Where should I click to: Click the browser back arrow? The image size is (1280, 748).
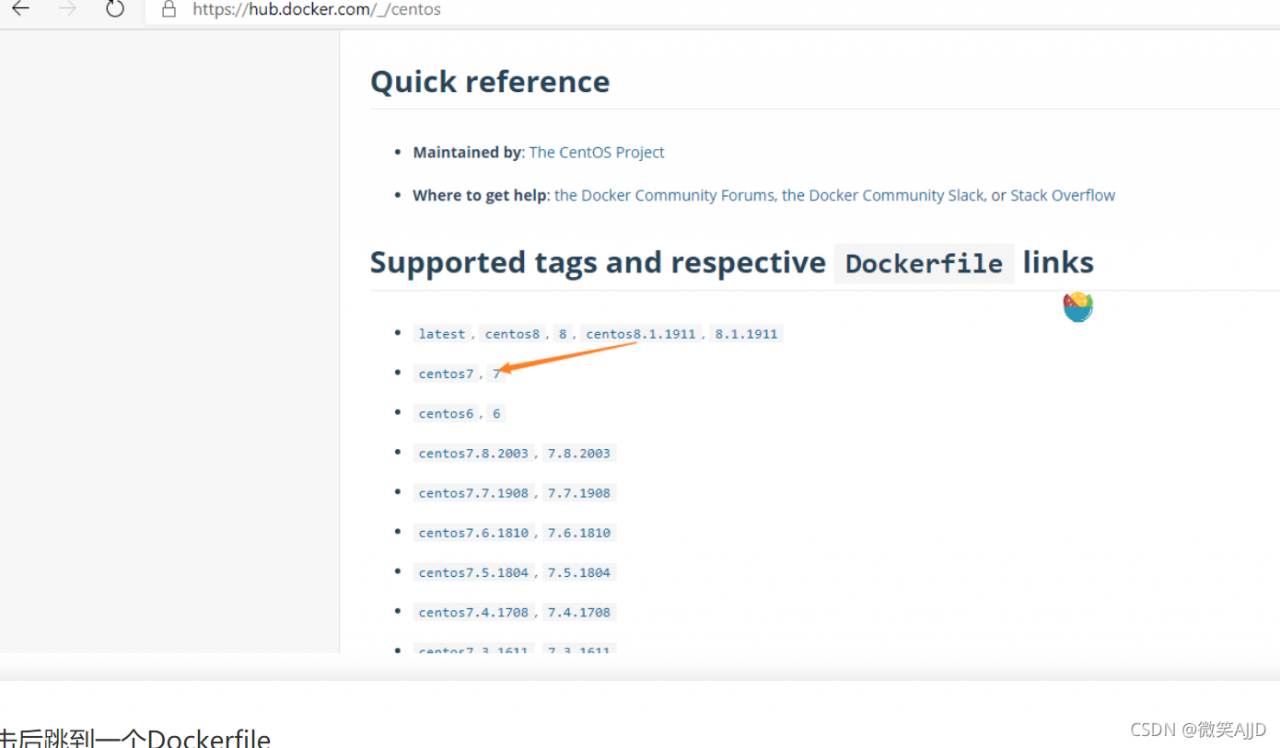(20, 9)
